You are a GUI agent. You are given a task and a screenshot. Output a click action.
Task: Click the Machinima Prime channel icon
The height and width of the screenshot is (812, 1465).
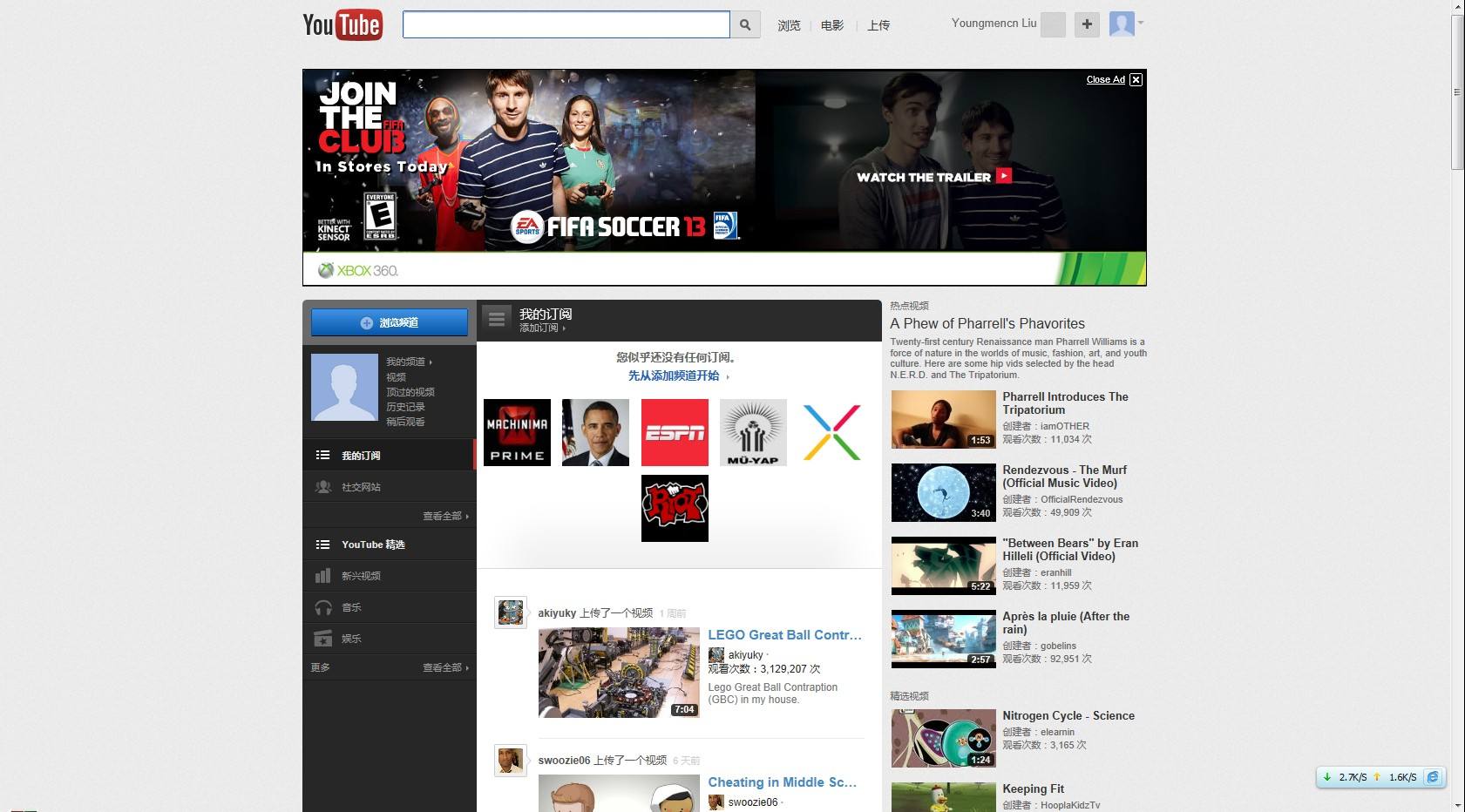tap(517, 432)
